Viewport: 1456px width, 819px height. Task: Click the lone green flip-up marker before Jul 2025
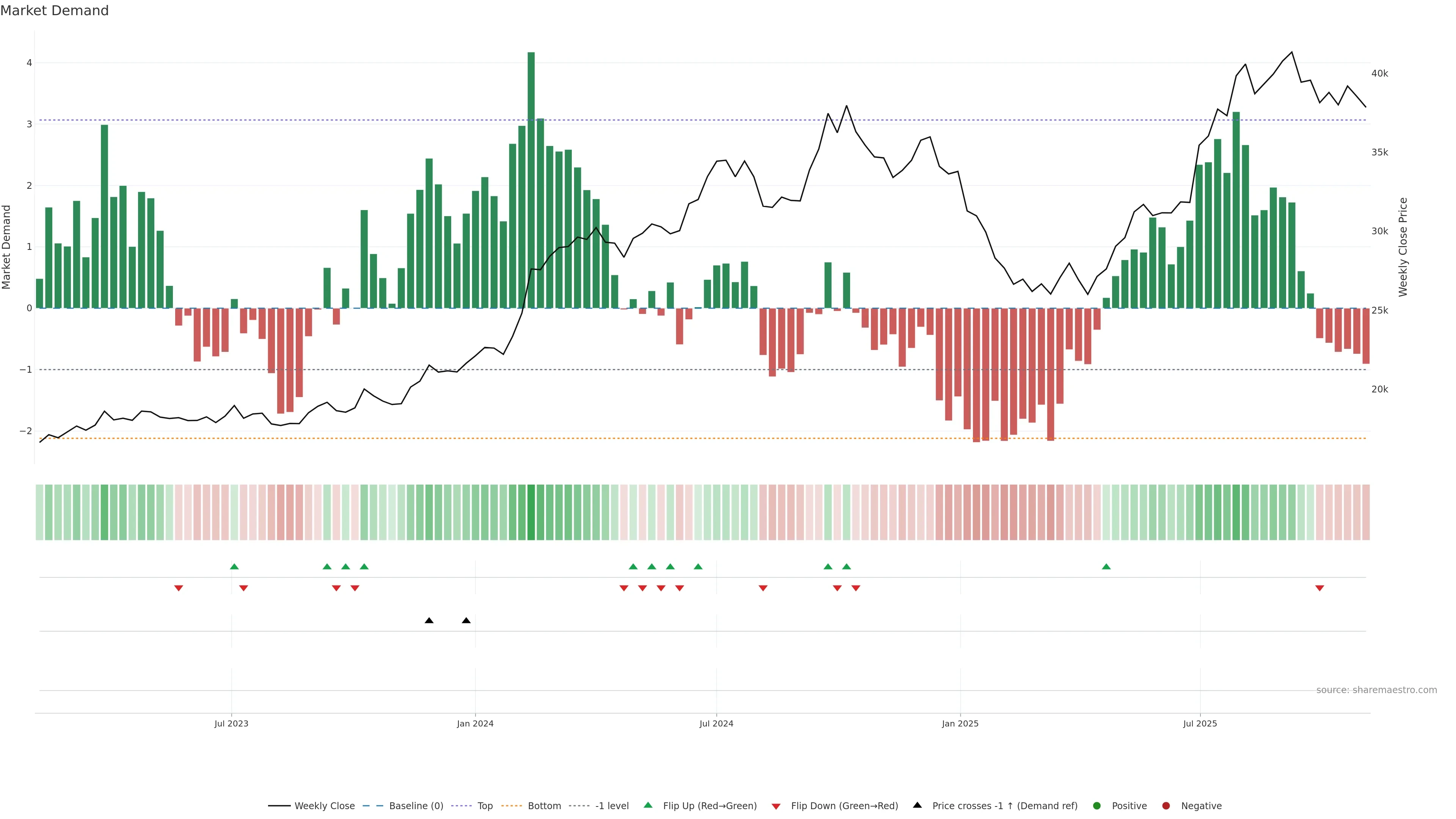pyautogui.click(x=1106, y=566)
